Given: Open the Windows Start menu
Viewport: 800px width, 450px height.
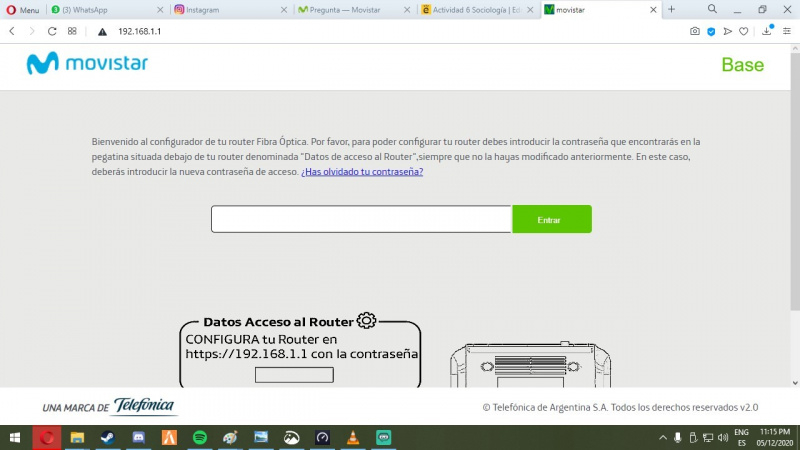Looking at the screenshot, I should tap(15, 438).
